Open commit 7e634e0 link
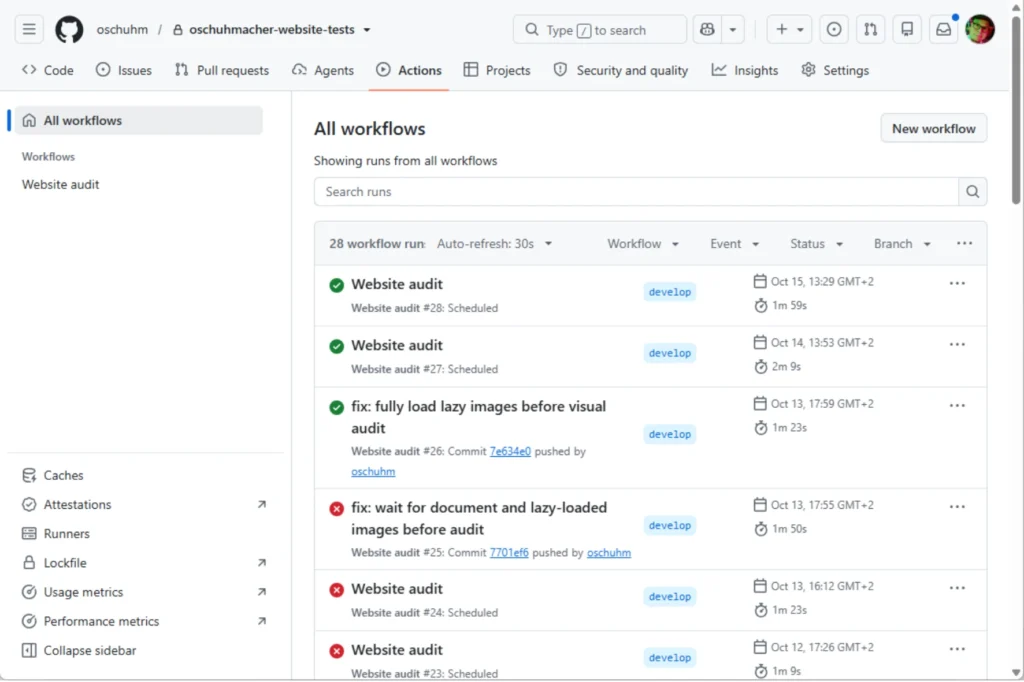The image size is (1024, 682). (x=510, y=451)
